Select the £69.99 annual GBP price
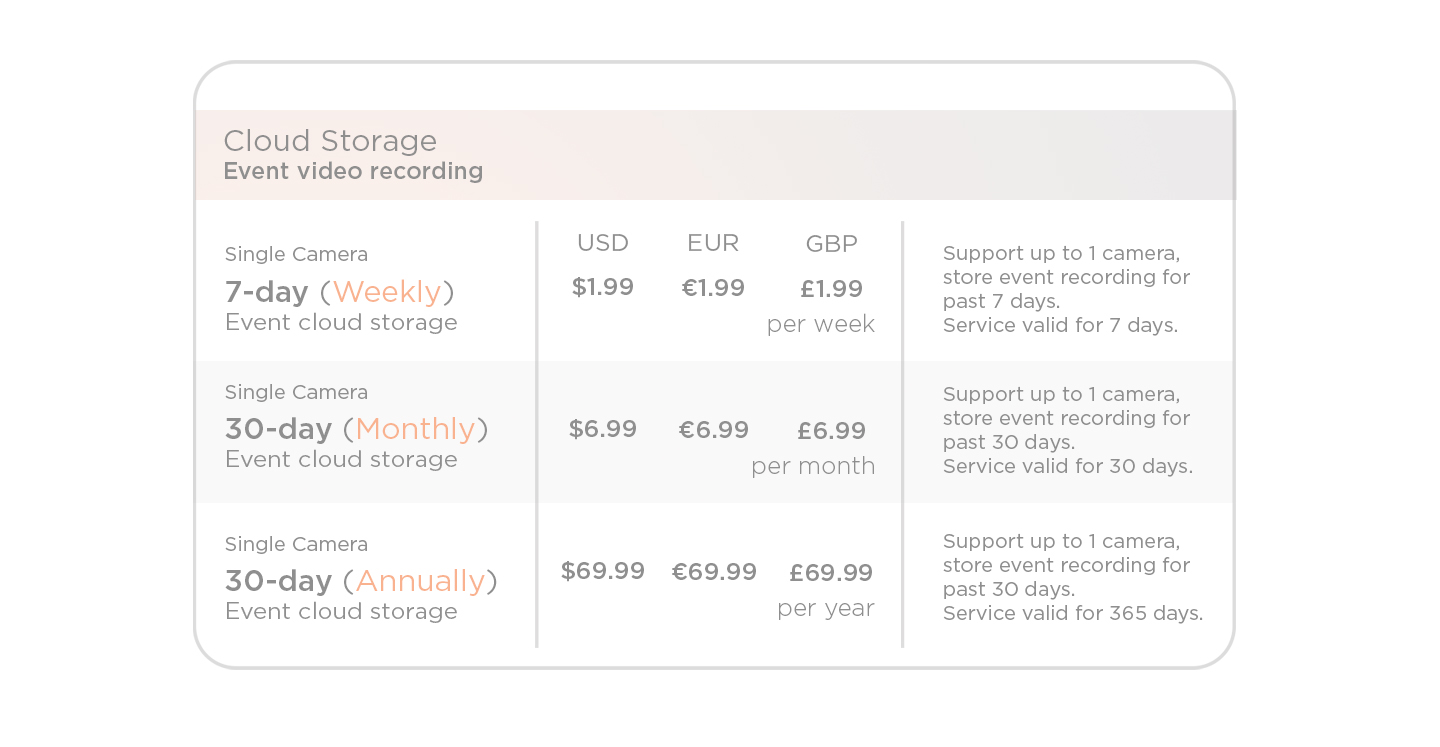Viewport: 1440px width, 747px height. [831, 573]
